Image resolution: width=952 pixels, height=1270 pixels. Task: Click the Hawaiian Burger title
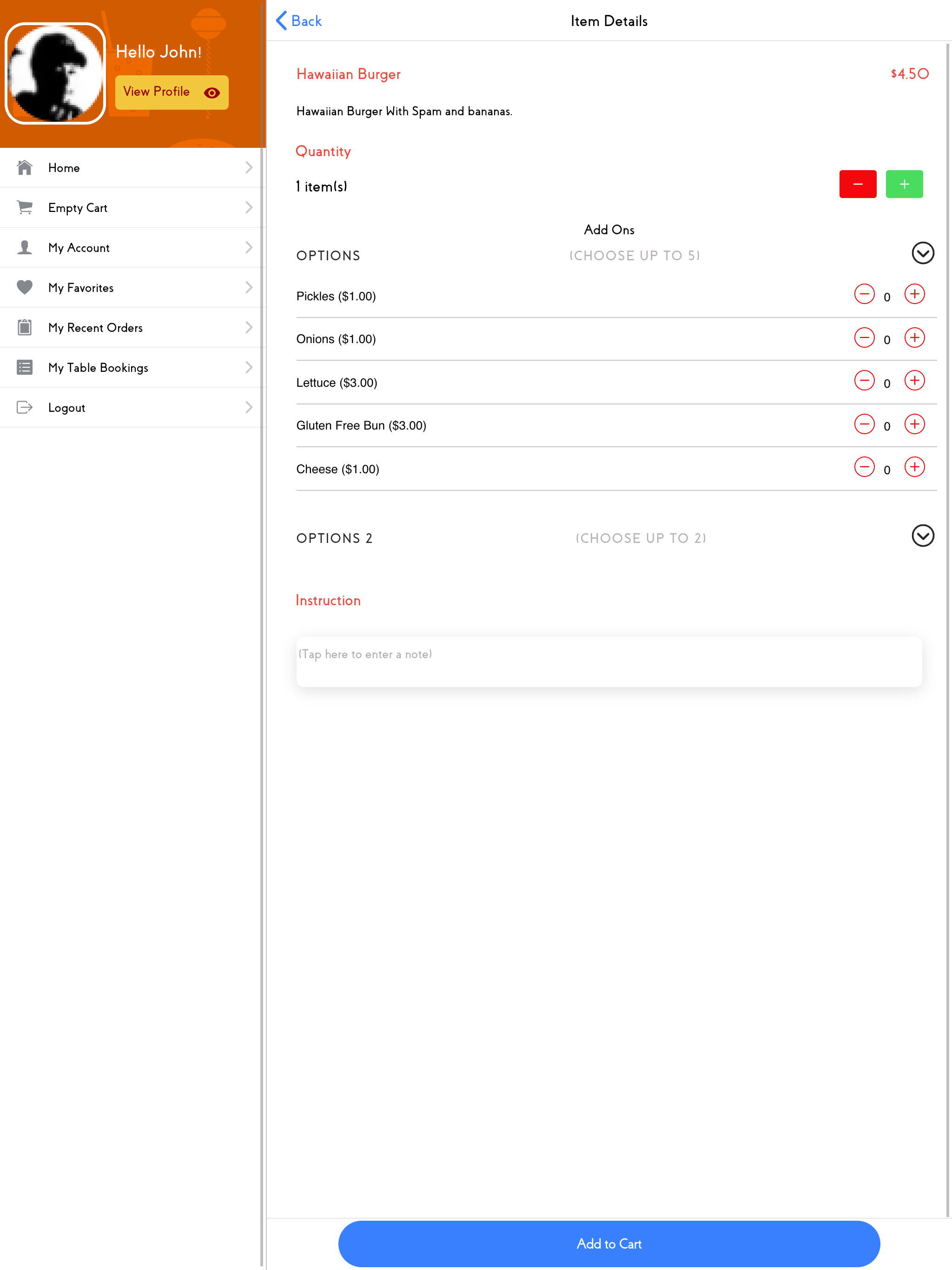349,74
